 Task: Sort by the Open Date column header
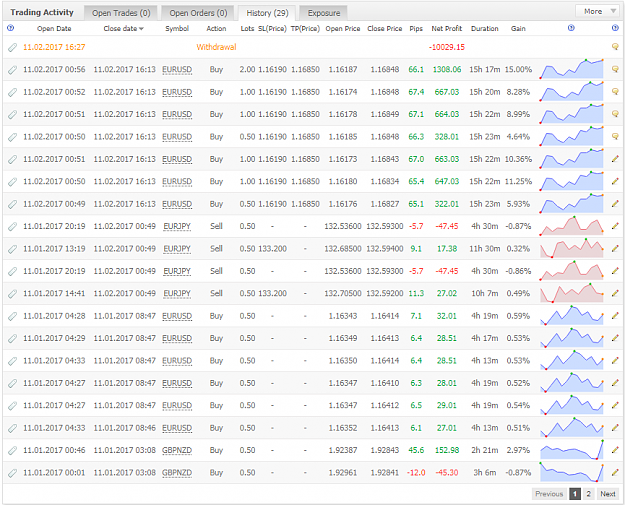pyautogui.click(x=54, y=28)
